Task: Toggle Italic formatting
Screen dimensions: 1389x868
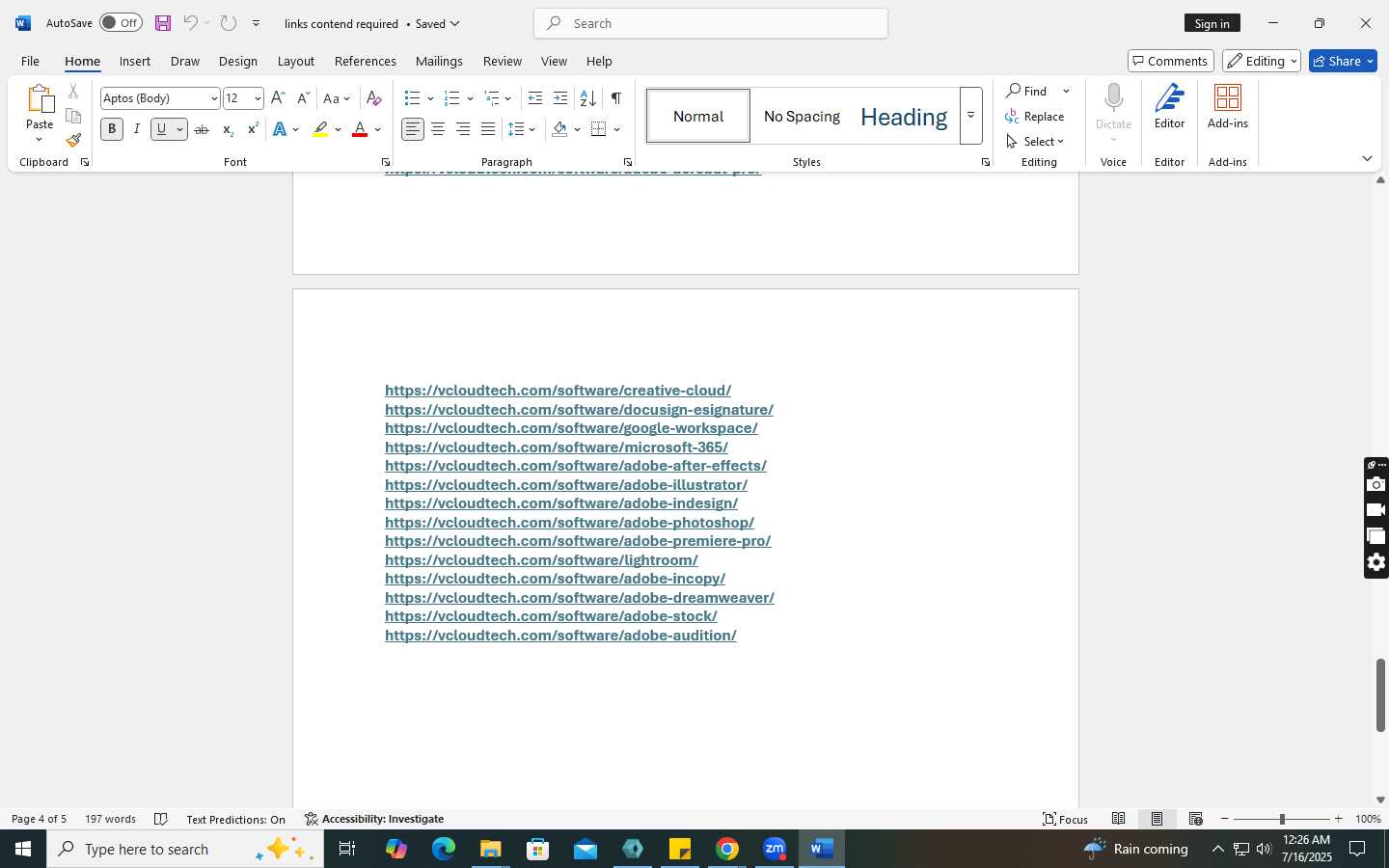Action: point(137,129)
